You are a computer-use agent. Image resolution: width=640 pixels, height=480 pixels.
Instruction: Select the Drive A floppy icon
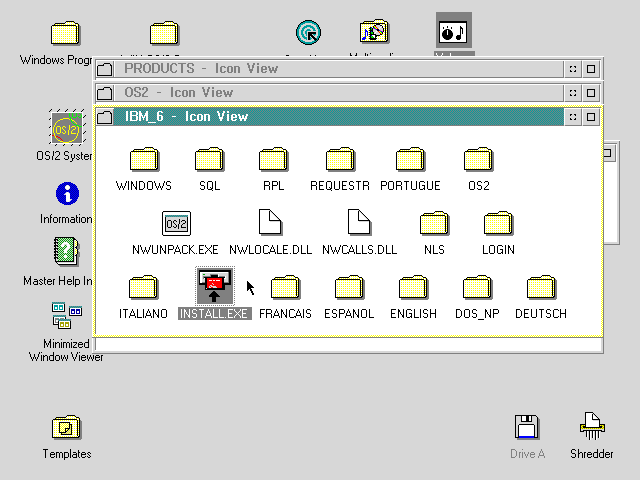527,427
